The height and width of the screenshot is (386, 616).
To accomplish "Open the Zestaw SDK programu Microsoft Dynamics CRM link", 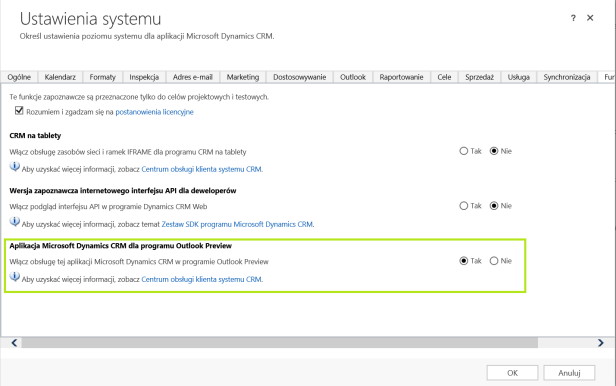I will [x=238, y=224].
